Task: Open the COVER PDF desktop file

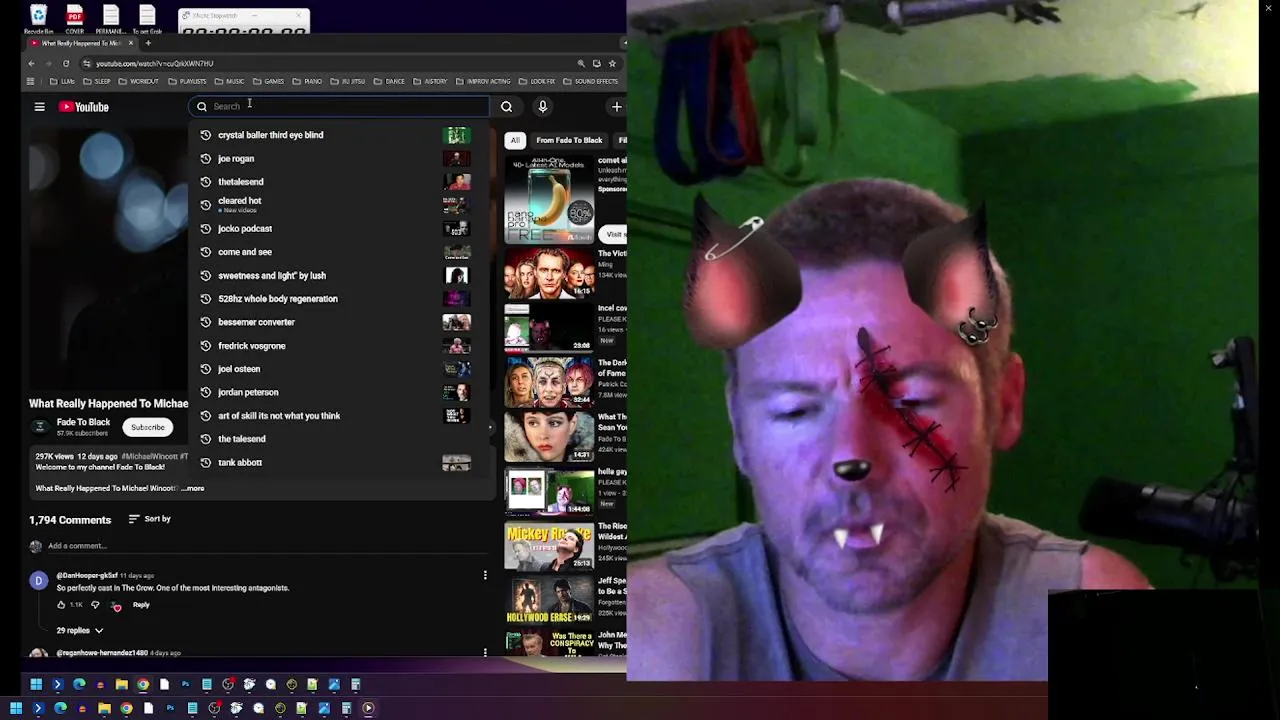Action: coord(74,18)
